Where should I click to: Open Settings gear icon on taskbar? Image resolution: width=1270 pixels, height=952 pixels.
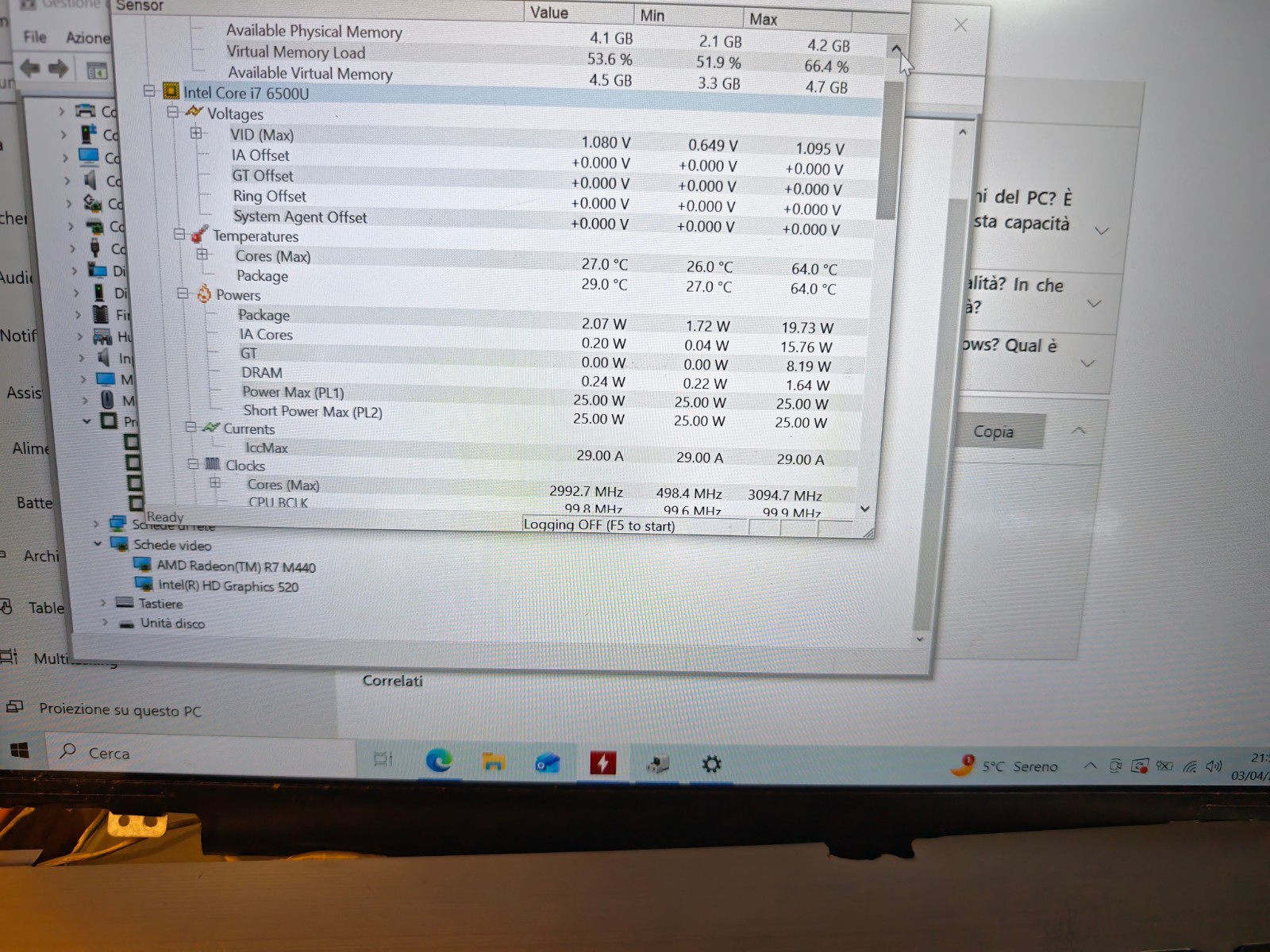(712, 765)
